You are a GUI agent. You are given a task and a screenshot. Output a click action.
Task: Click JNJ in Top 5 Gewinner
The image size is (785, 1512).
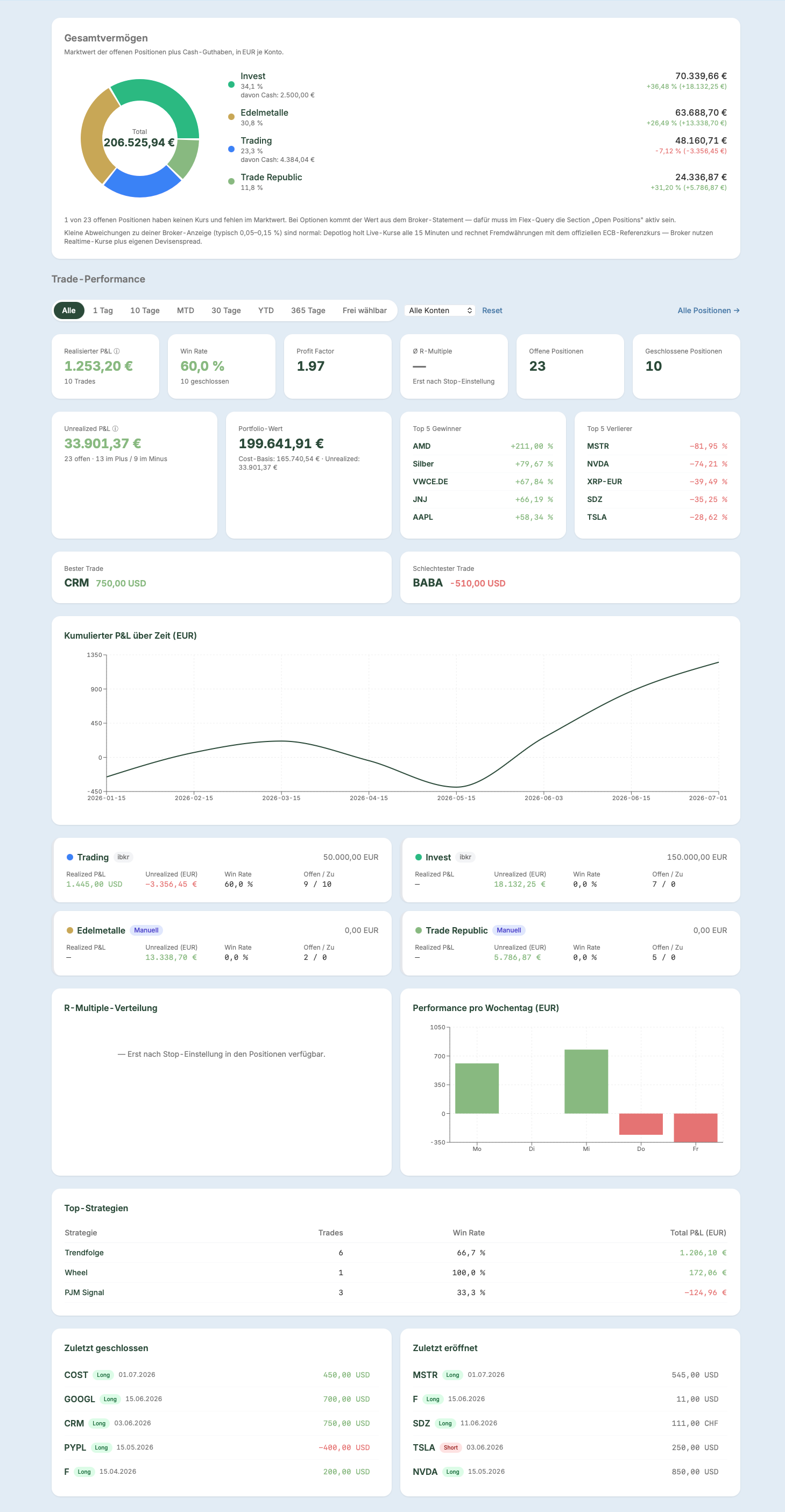(420, 499)
